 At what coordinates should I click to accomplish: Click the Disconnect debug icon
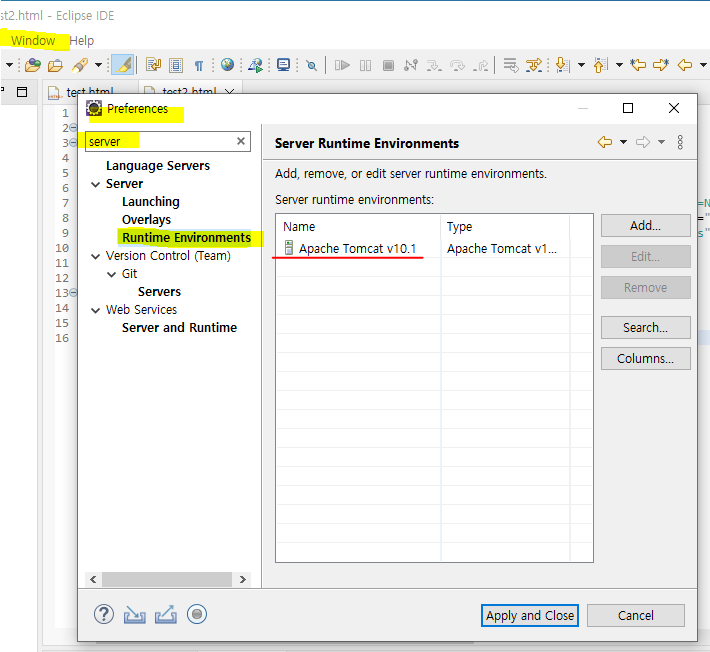coord(411,66)
